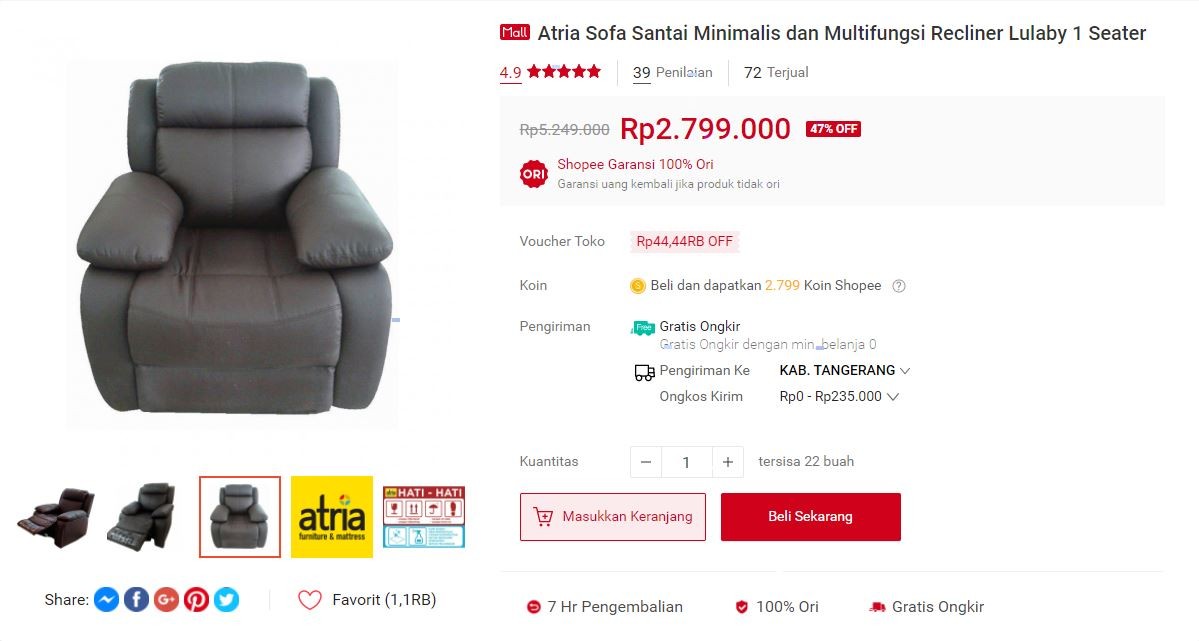This screenshot has width=1199, height=641.
Task: Share product on Facebook
Action: click(x=136, y=600)
